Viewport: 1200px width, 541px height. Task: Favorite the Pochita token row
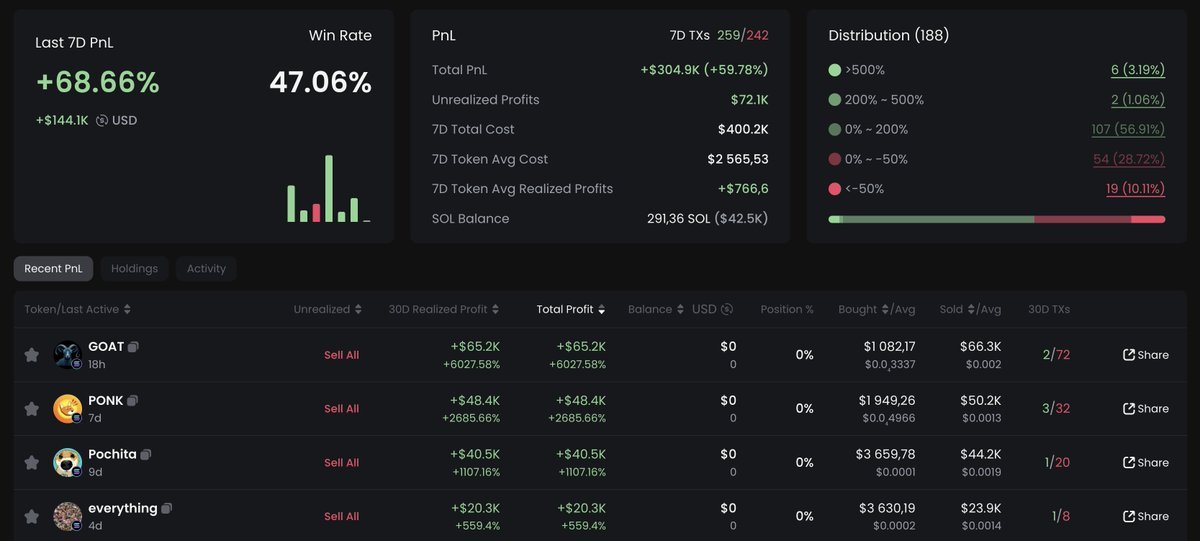tap(32, 463)
